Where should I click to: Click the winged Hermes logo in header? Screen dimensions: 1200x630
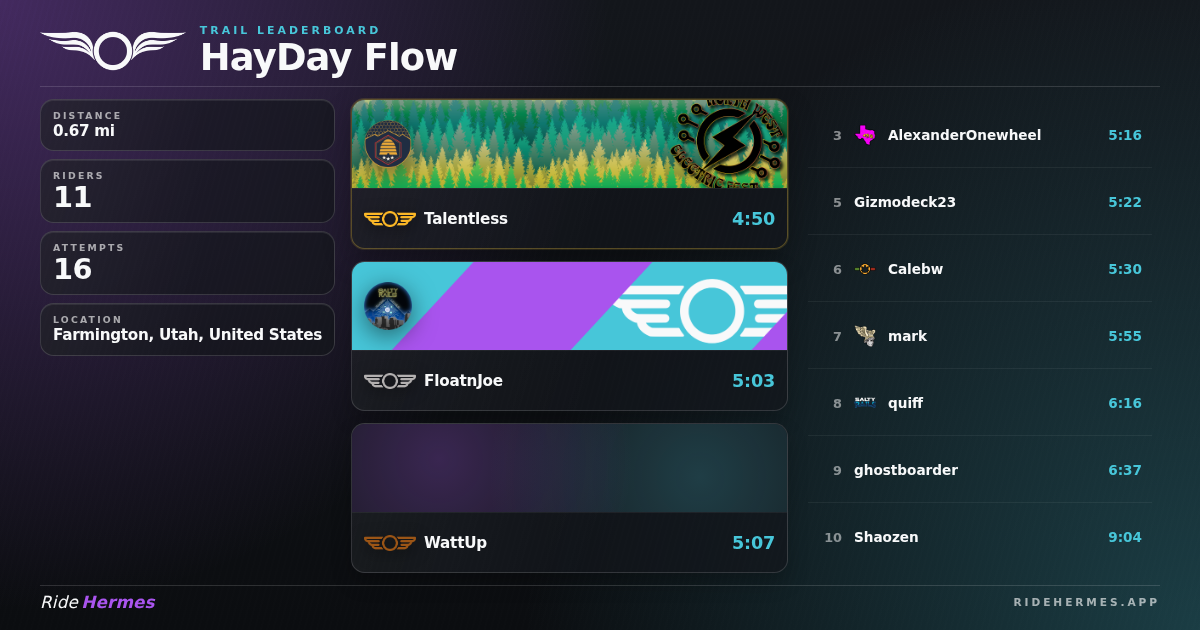pyautogui.click(x=113, y=50)
